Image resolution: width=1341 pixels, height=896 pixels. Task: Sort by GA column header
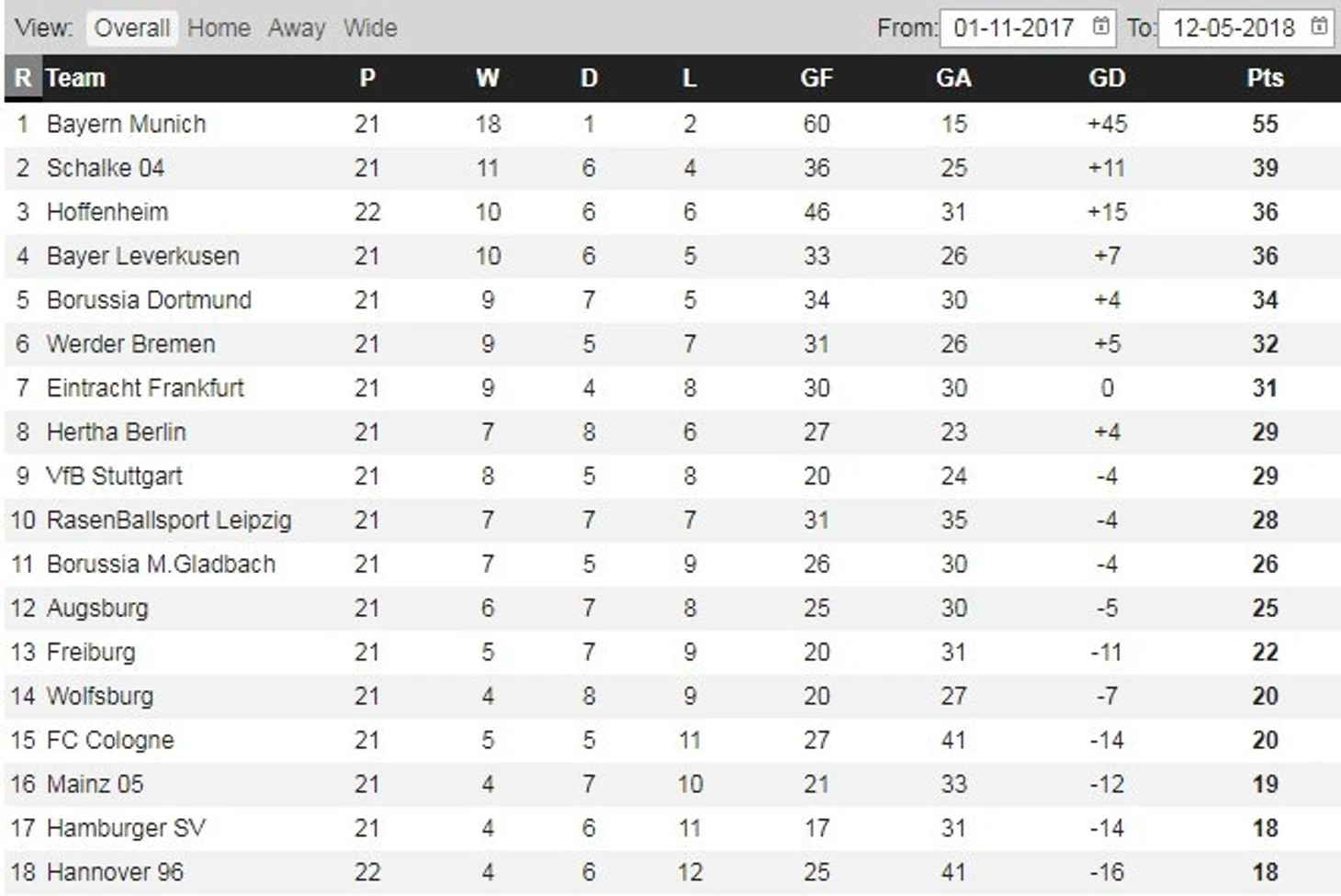click(x=953, y=78)
